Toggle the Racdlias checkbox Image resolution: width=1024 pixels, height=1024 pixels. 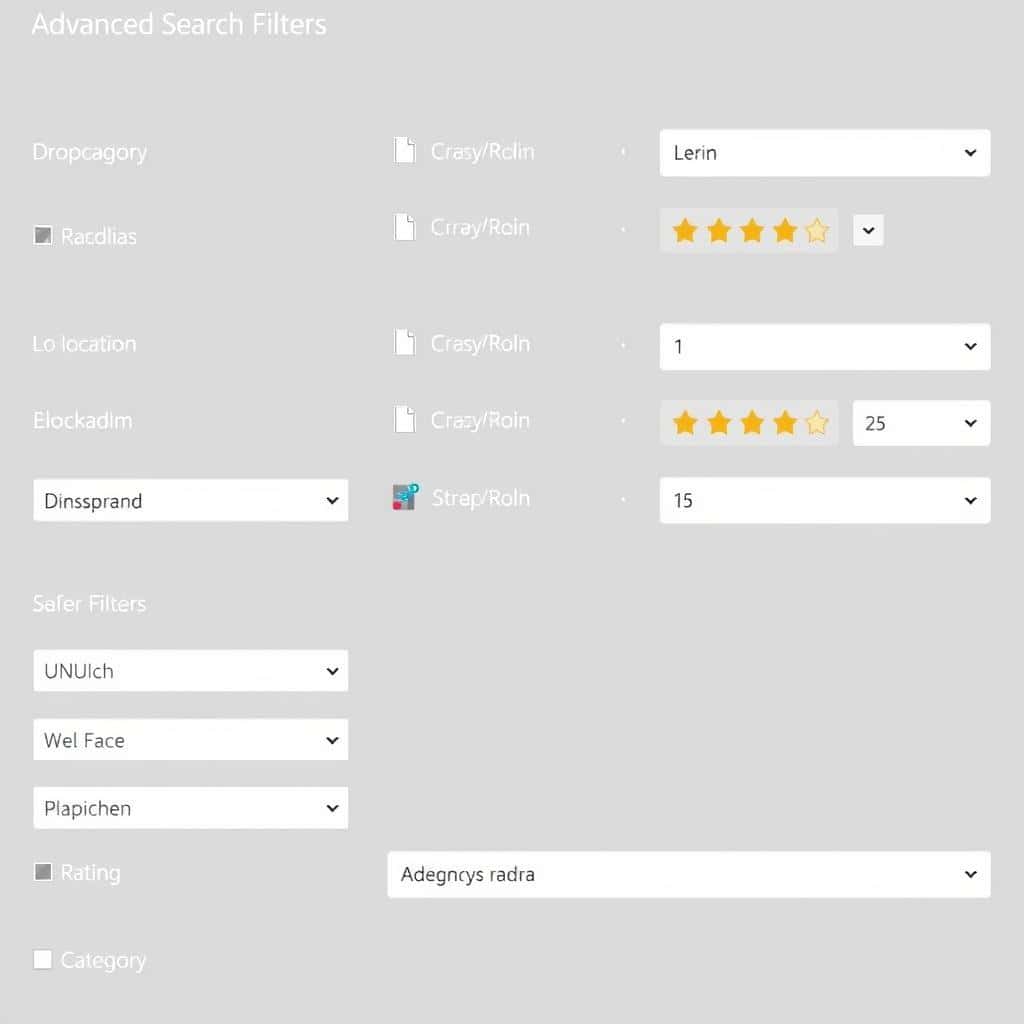pyautogui.click(x=43, y=236)
